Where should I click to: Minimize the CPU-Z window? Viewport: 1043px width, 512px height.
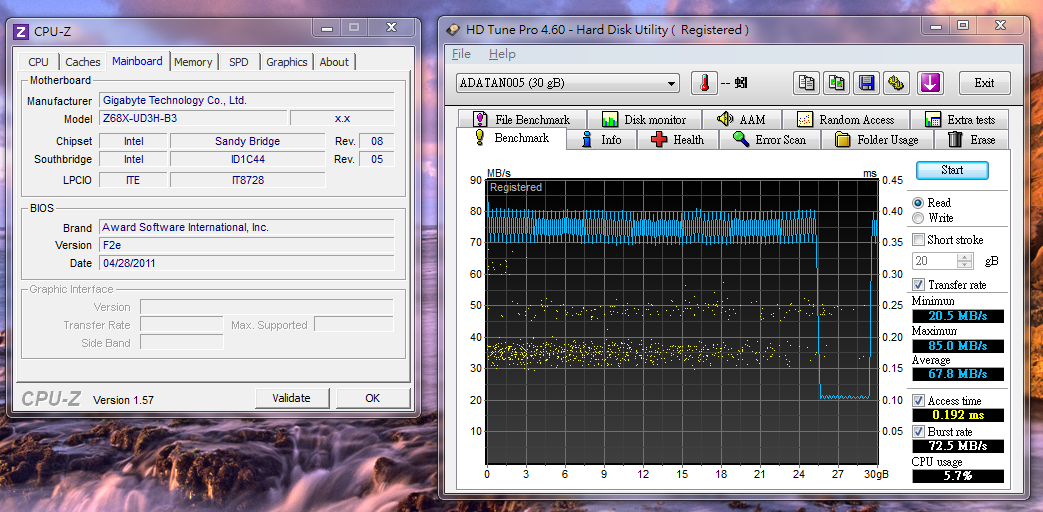(326, 27)
